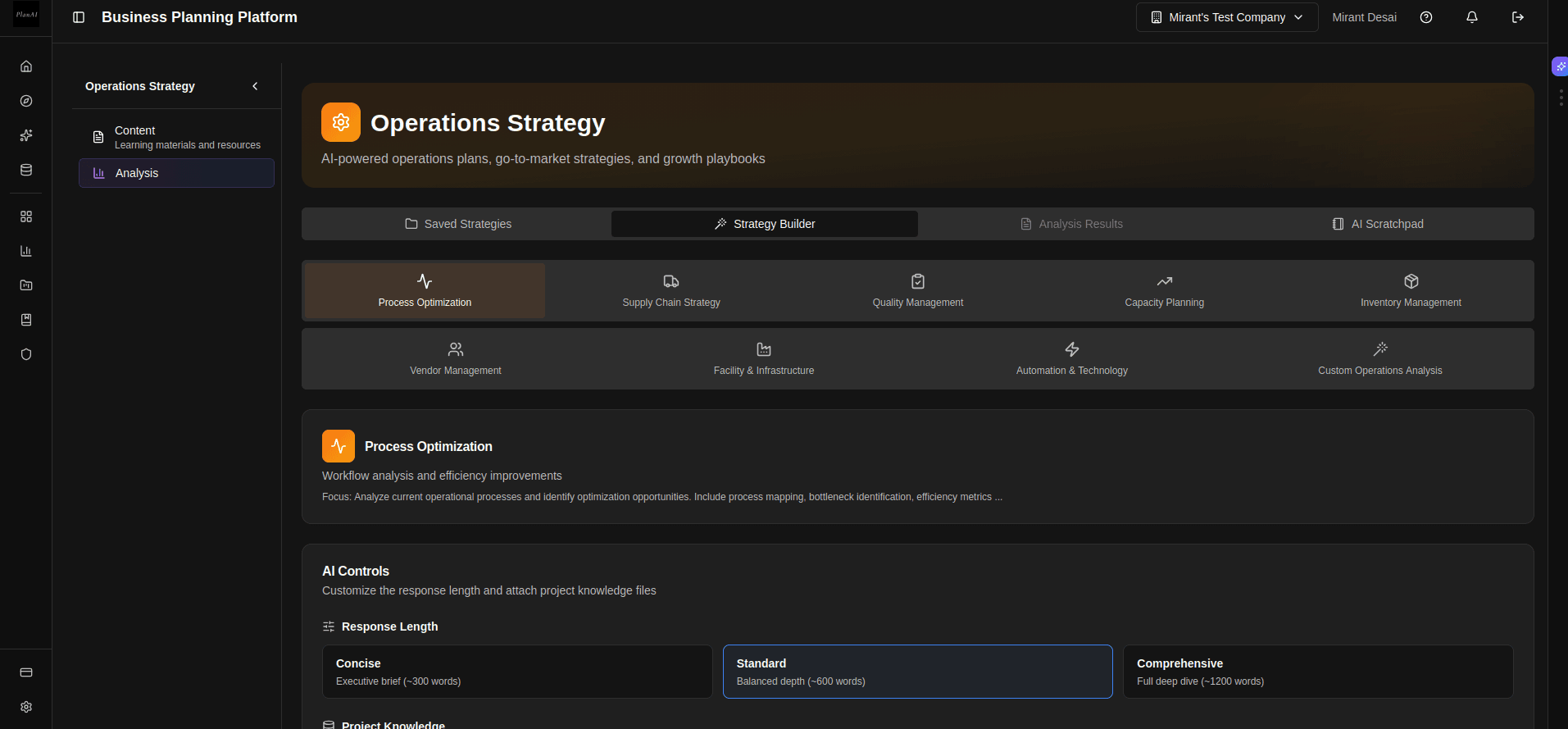Switch to Saved Strategies tab
The width and height of the screenshot is (1568, 729).
(457, 224)
